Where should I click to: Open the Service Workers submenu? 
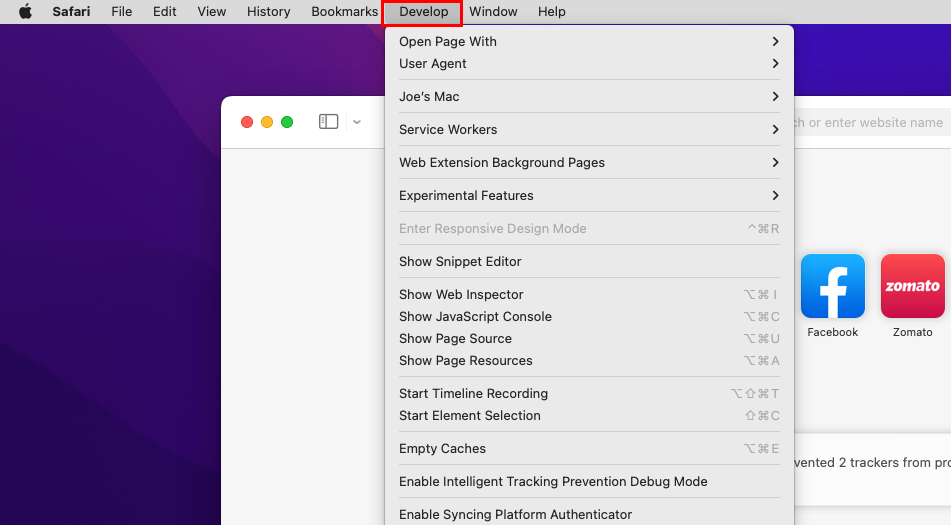(588, 130)
